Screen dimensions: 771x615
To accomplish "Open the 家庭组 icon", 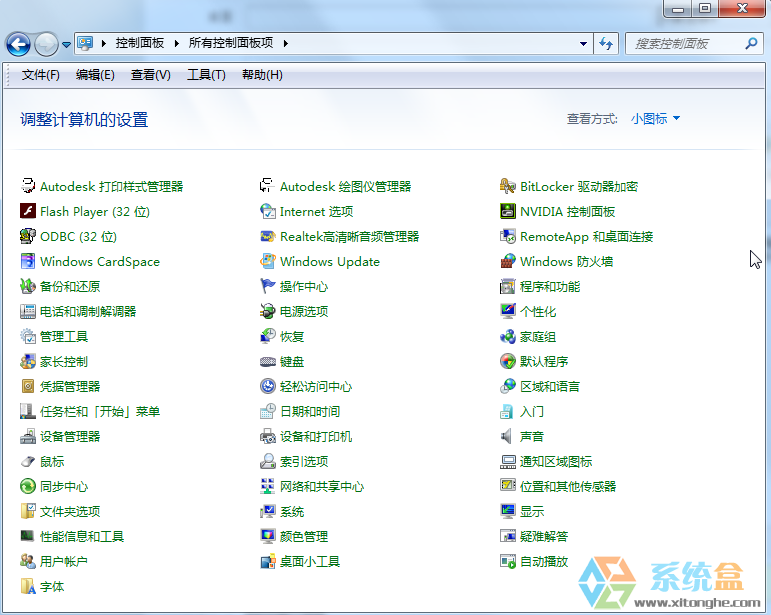I will (507, 336).
